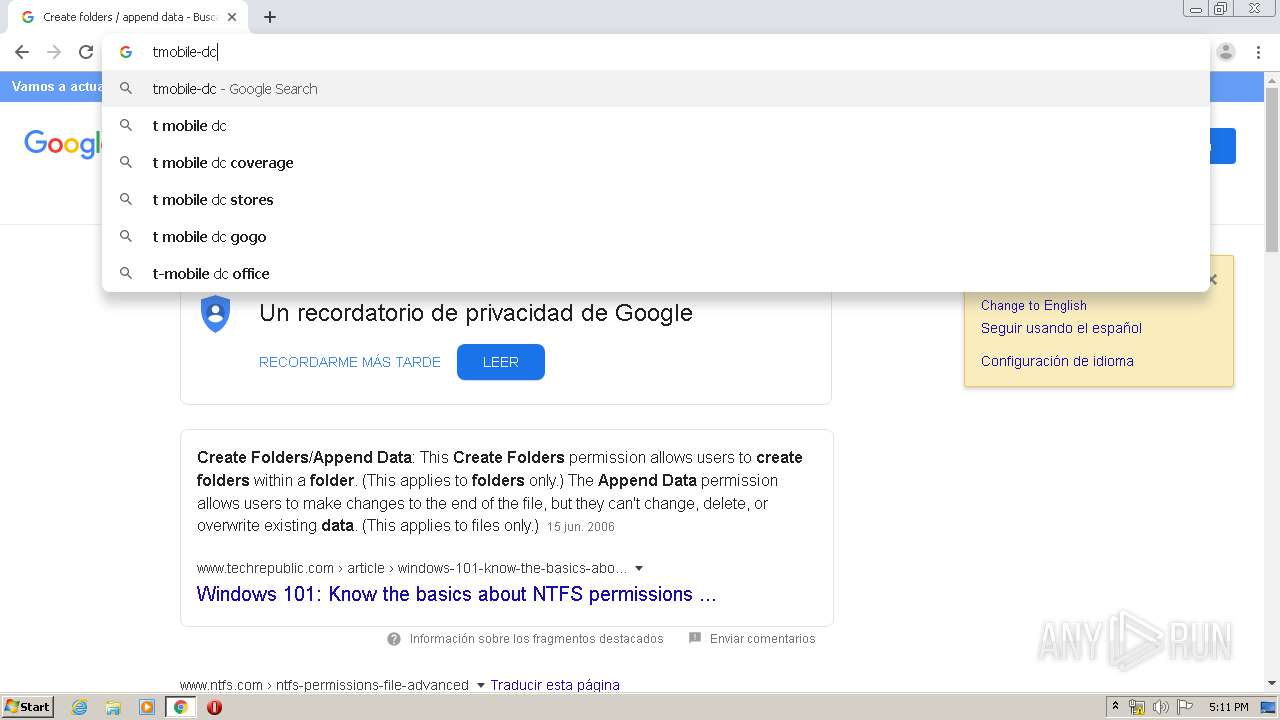
Task: Choose suggestion 't mobile dc stores'
Action: tap(656, 200)
